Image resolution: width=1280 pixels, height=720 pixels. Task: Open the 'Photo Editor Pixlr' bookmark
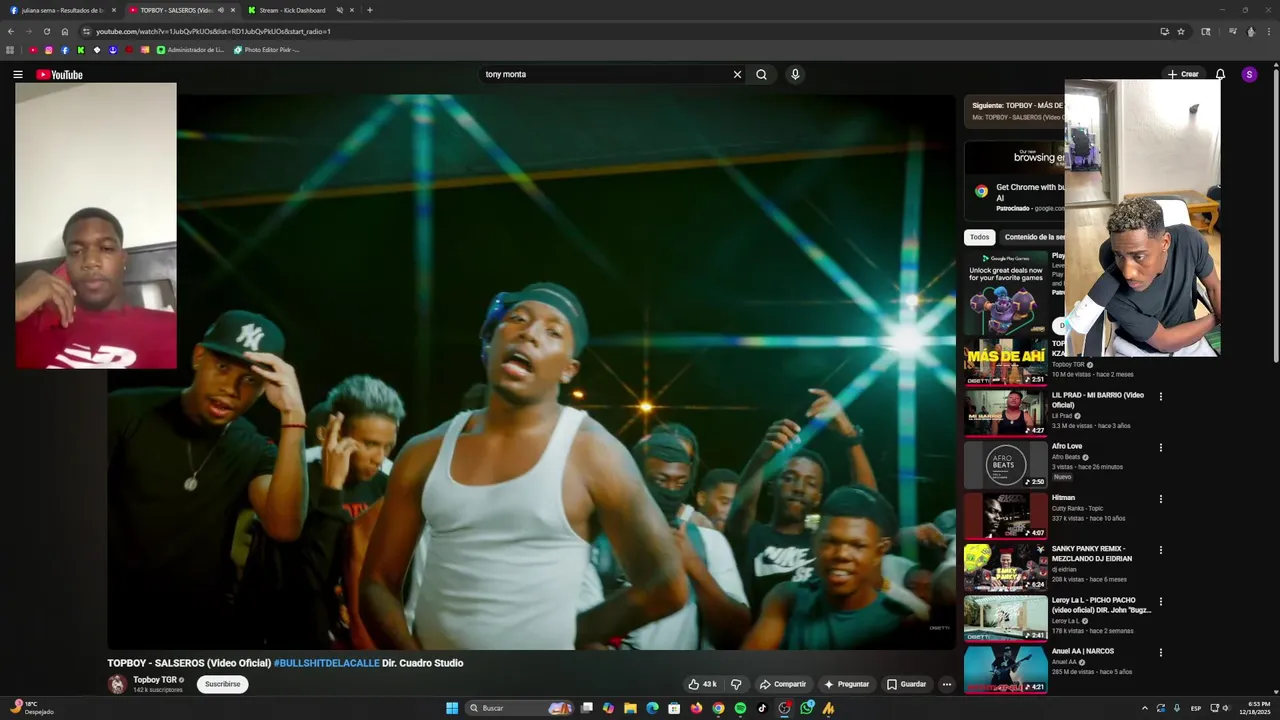pyautogui.click(x=266, y=49)
